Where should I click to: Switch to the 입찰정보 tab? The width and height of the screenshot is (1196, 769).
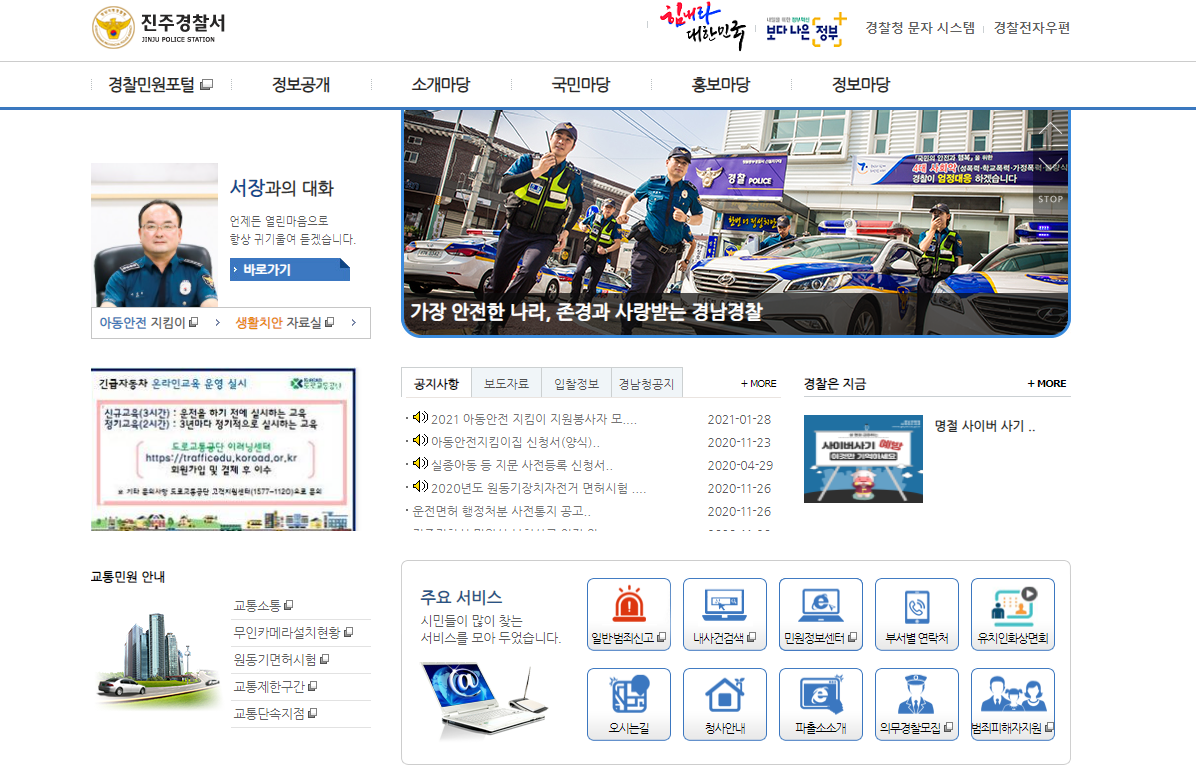coord(577,383)
